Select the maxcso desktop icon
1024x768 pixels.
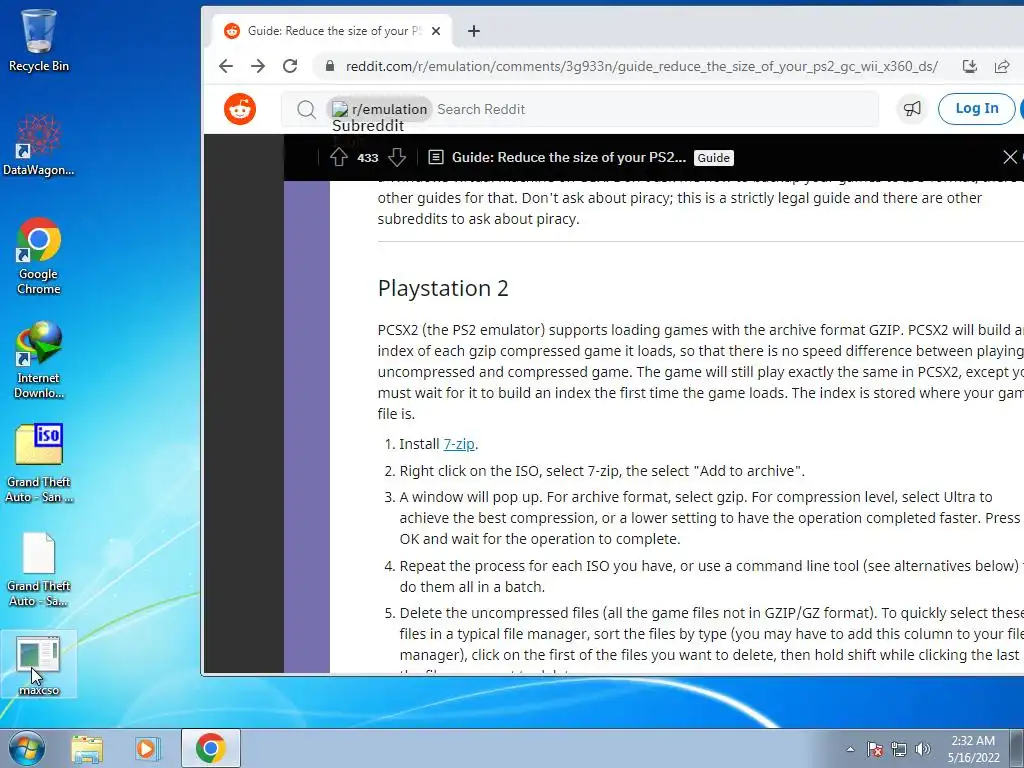[39, 665]
